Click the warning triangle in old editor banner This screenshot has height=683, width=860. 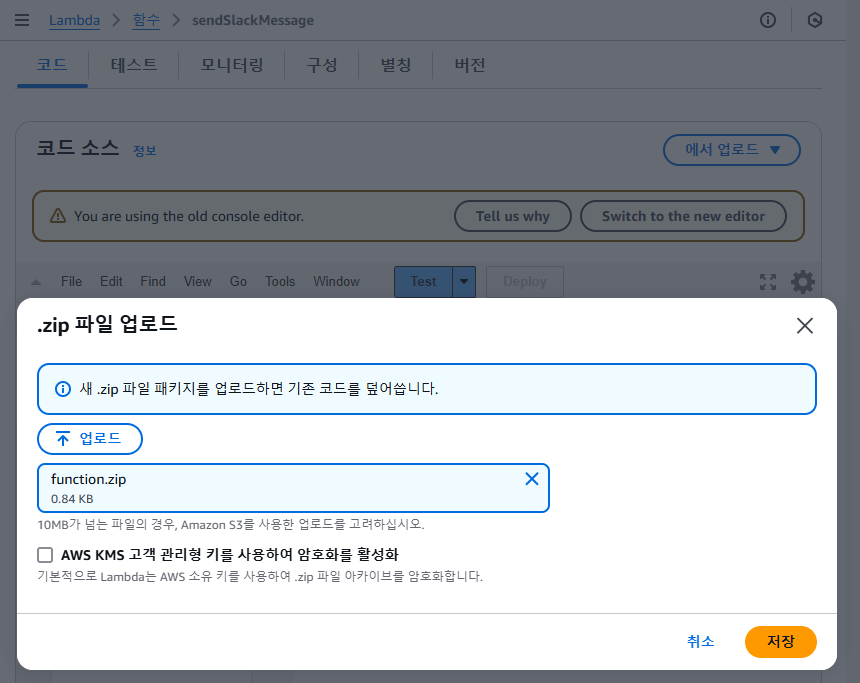58,216
